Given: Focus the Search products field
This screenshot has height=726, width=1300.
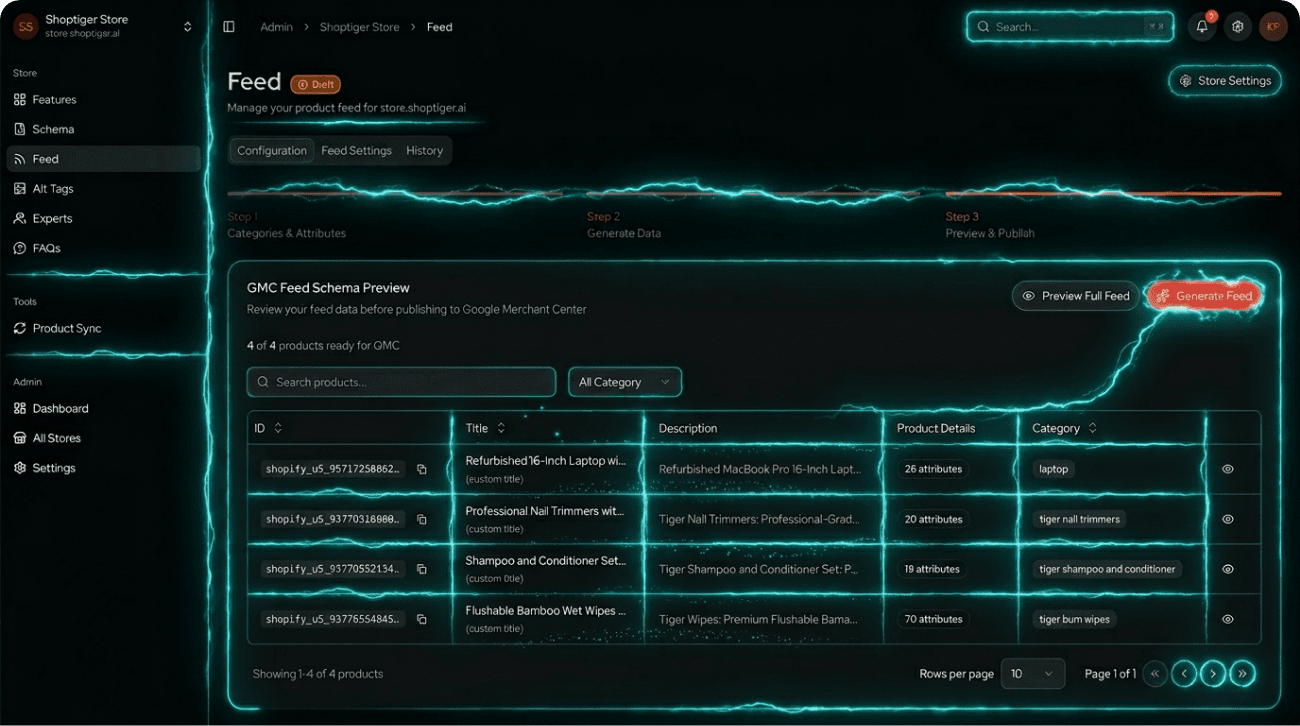Looking at the screenshot, I should click(401, 382).
